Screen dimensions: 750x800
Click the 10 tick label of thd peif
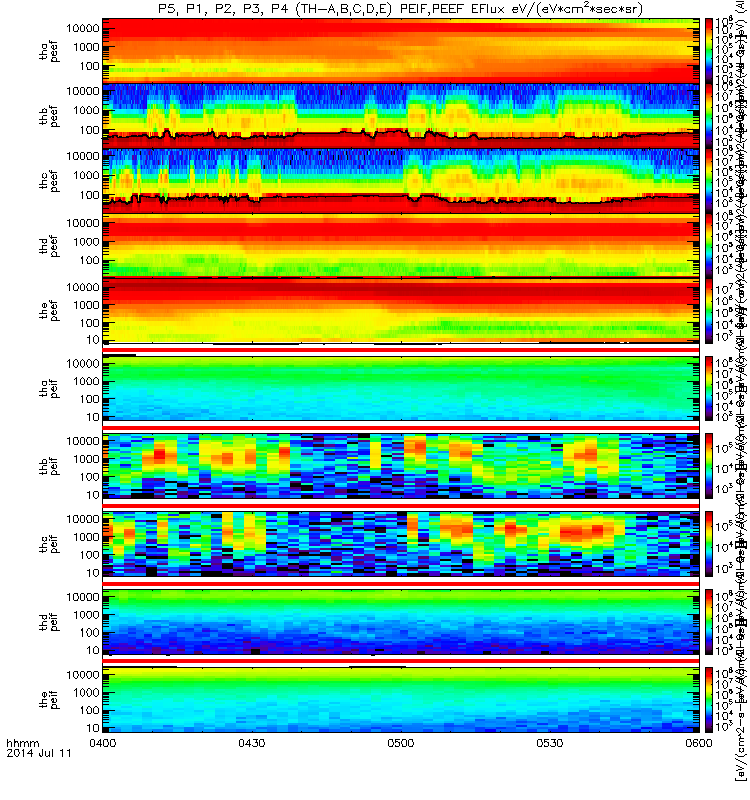point(93,651)
